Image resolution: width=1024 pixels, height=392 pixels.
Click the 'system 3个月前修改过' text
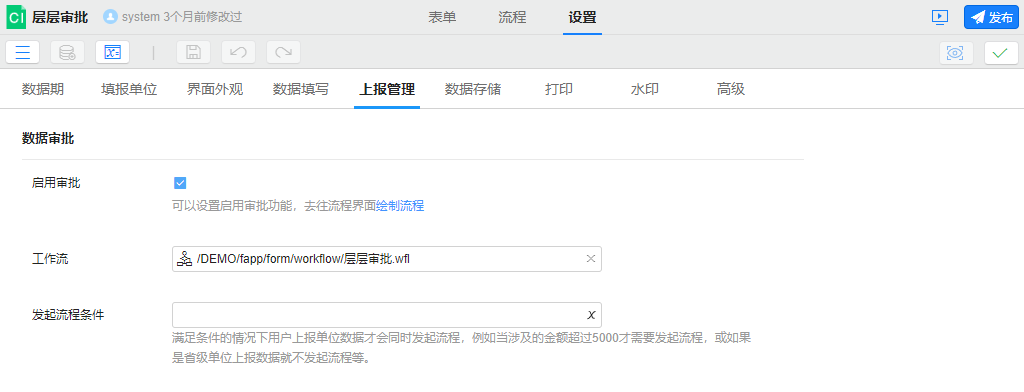coord(182,17)
